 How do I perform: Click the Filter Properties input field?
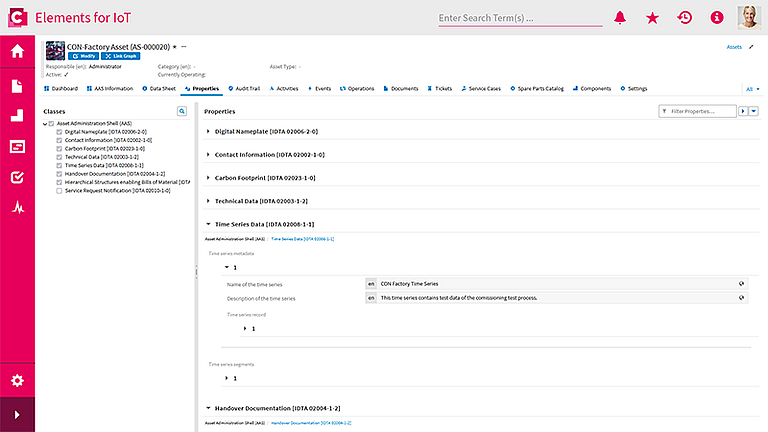pos(697,111)
